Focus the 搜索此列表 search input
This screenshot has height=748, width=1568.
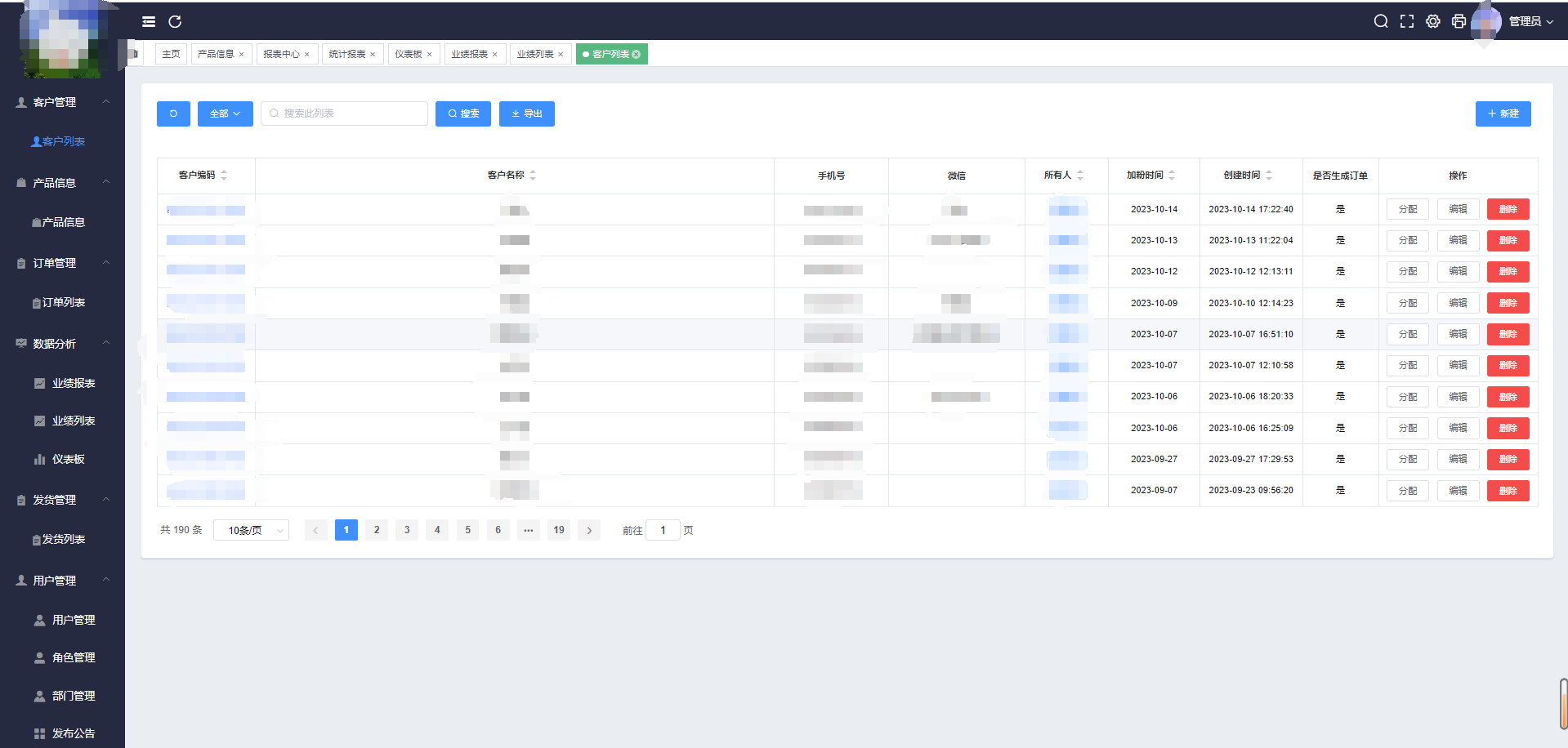coord(345,114)
